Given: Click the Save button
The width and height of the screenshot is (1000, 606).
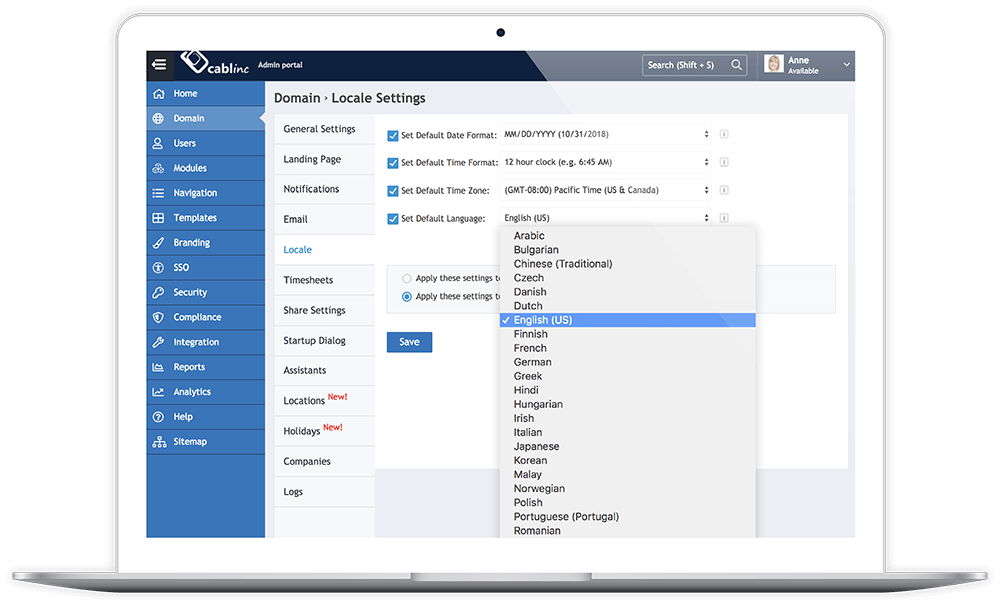Looking at the screenshot, I should 408,341.
